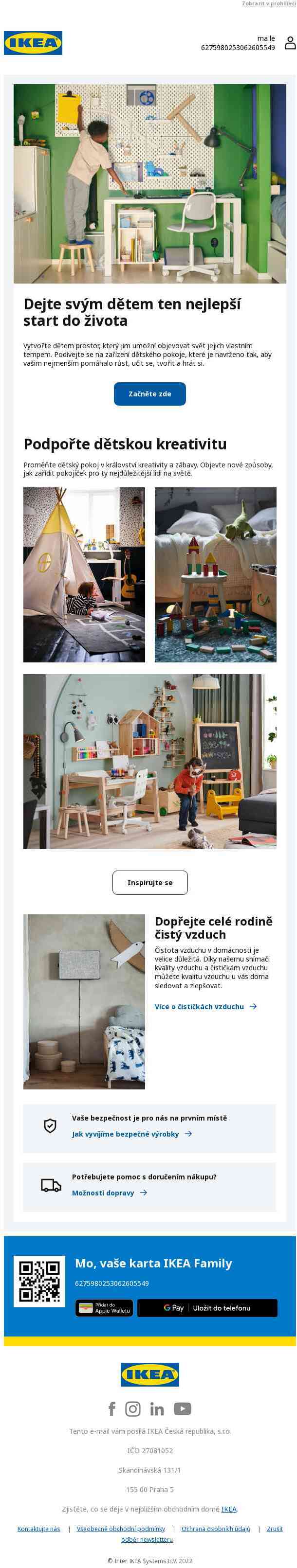Open IKEA Facebook page icon
The image size is (297, 1568).
111,1408
